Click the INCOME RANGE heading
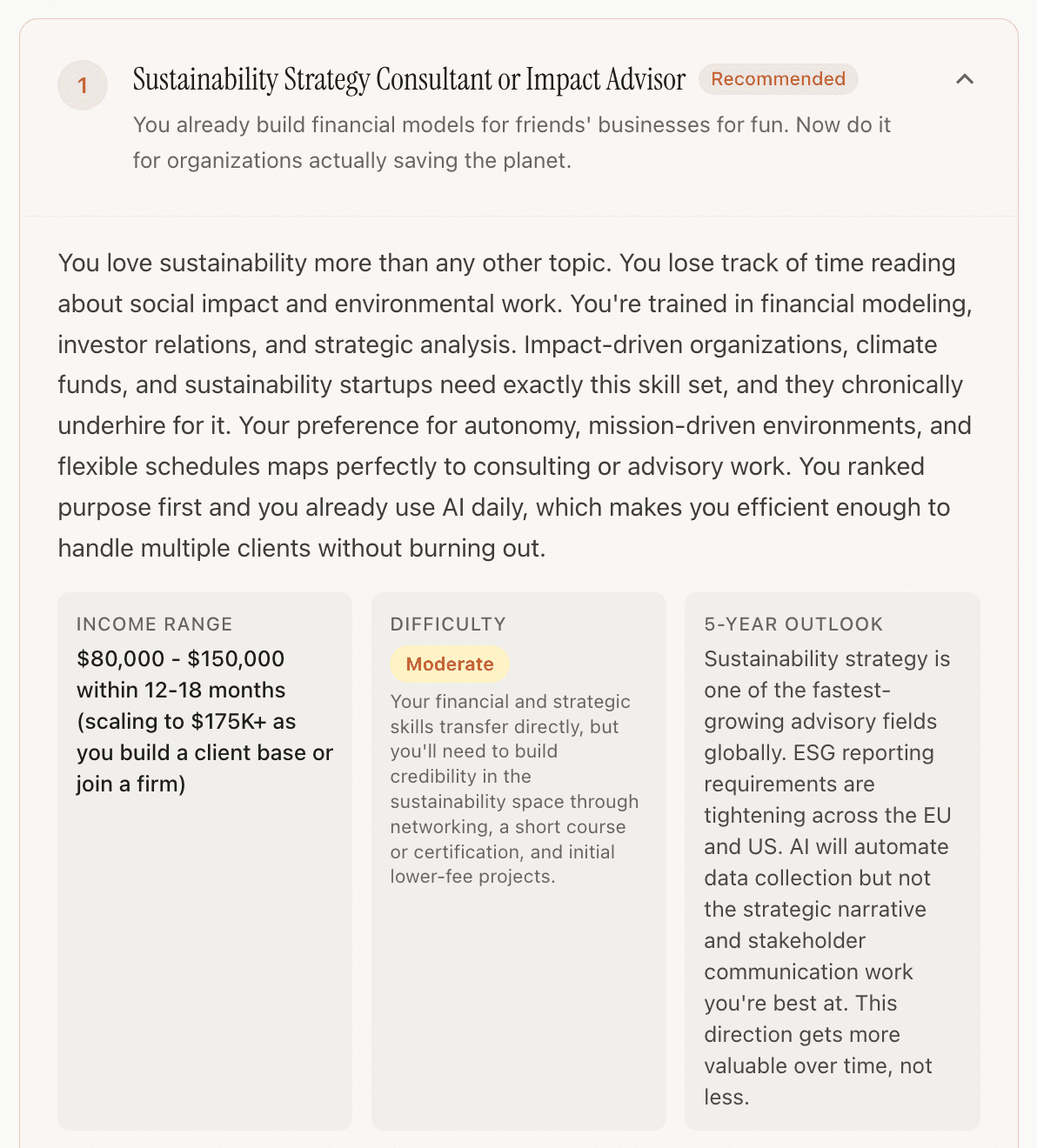 (154, 624)
